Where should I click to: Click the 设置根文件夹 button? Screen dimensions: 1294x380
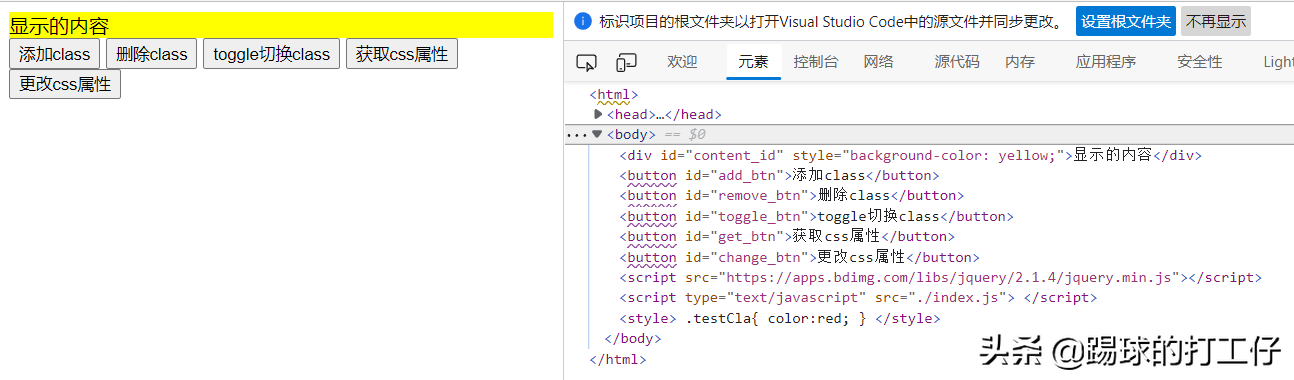[1126, 21]
